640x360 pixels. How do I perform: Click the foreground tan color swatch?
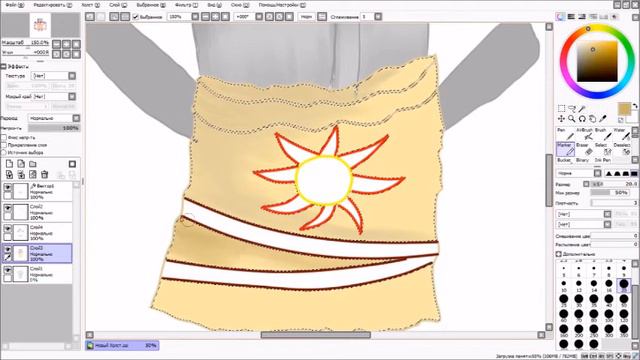(624, 109)
